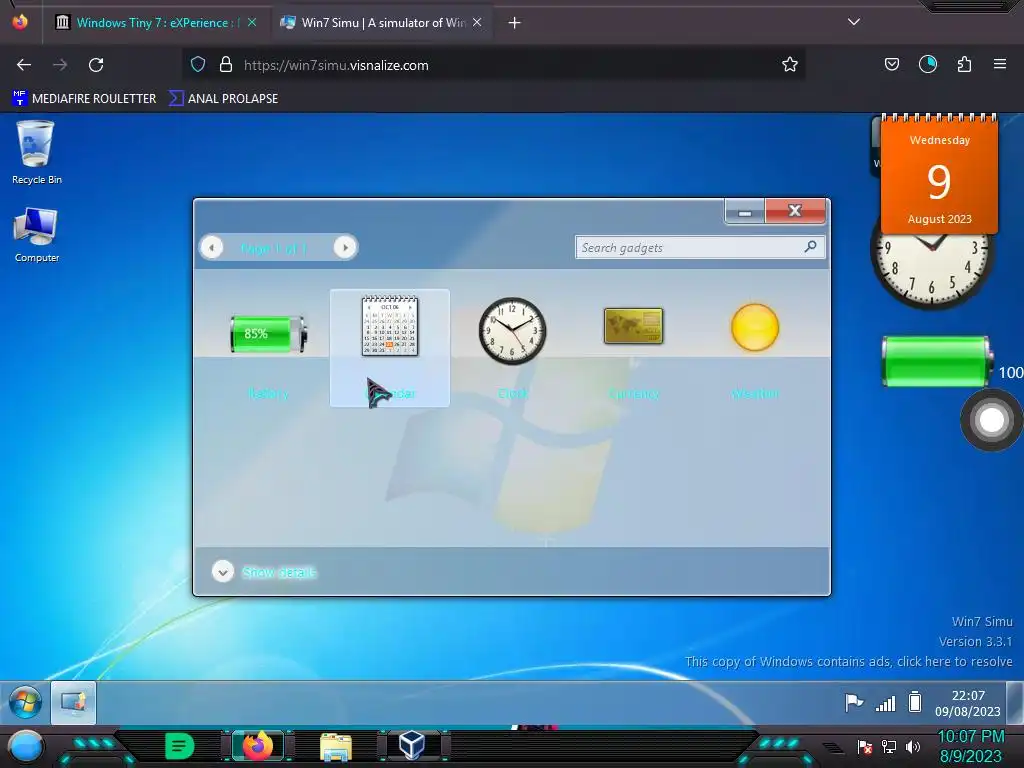Close the gadgets window
Screen dimensions: 1024x768
(x=795, y=211)
